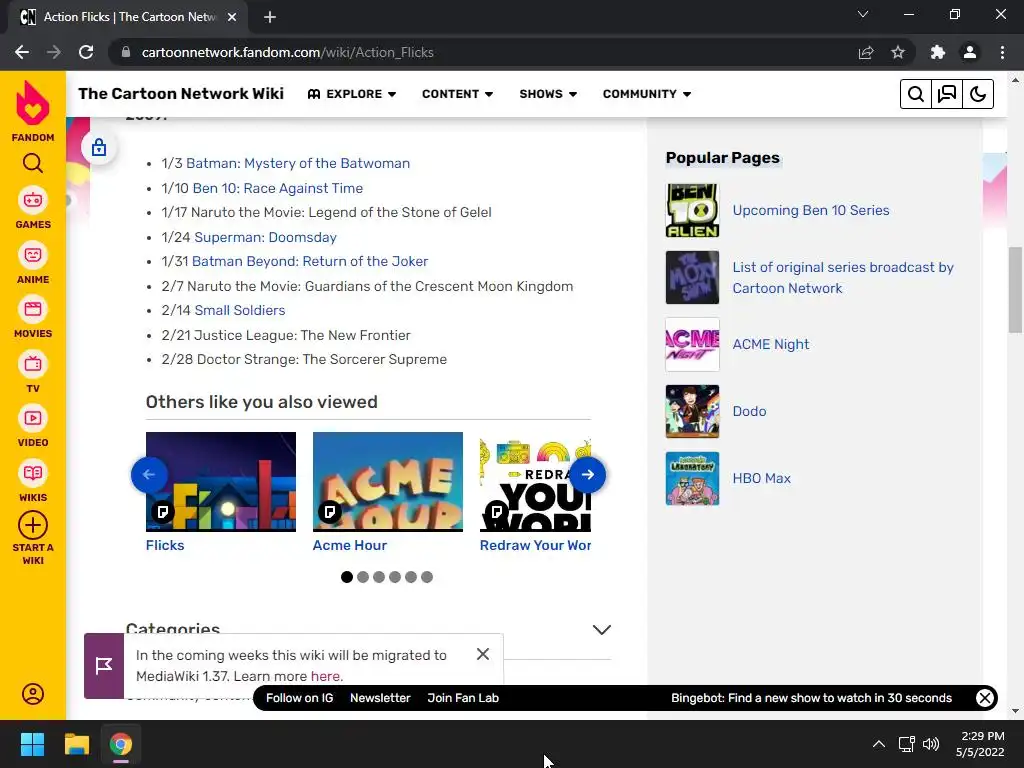Click the Dodo page thumbnail
The width and height of the screenshot is (1024, 768).
[692, 411]
